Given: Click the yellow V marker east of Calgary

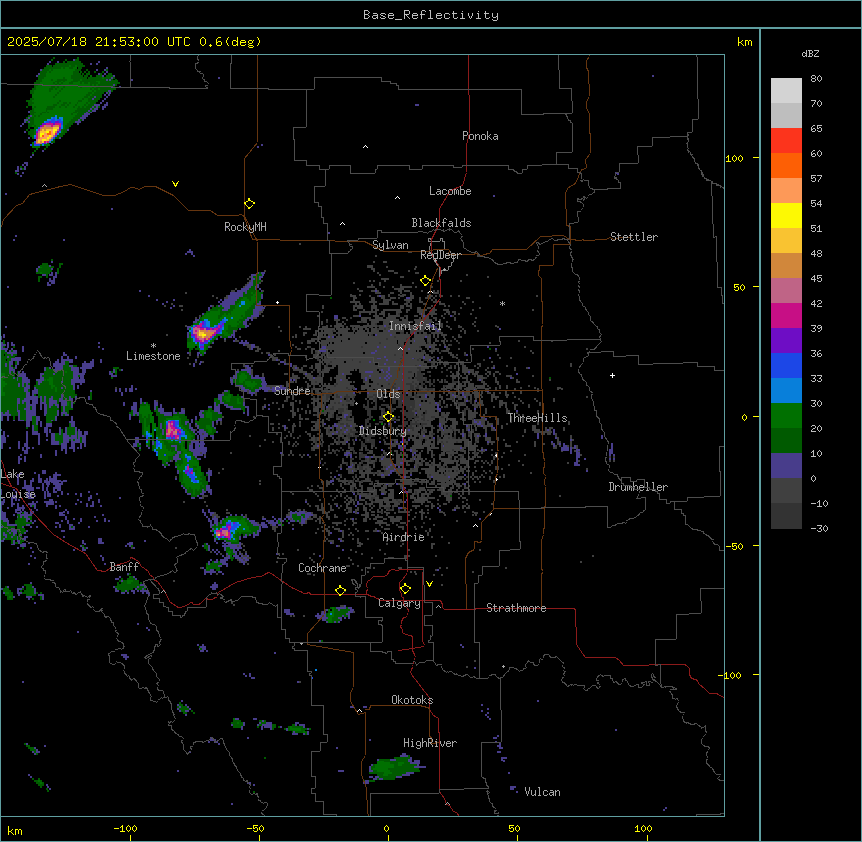Looking at the screenshot, I should click(429, 584).
